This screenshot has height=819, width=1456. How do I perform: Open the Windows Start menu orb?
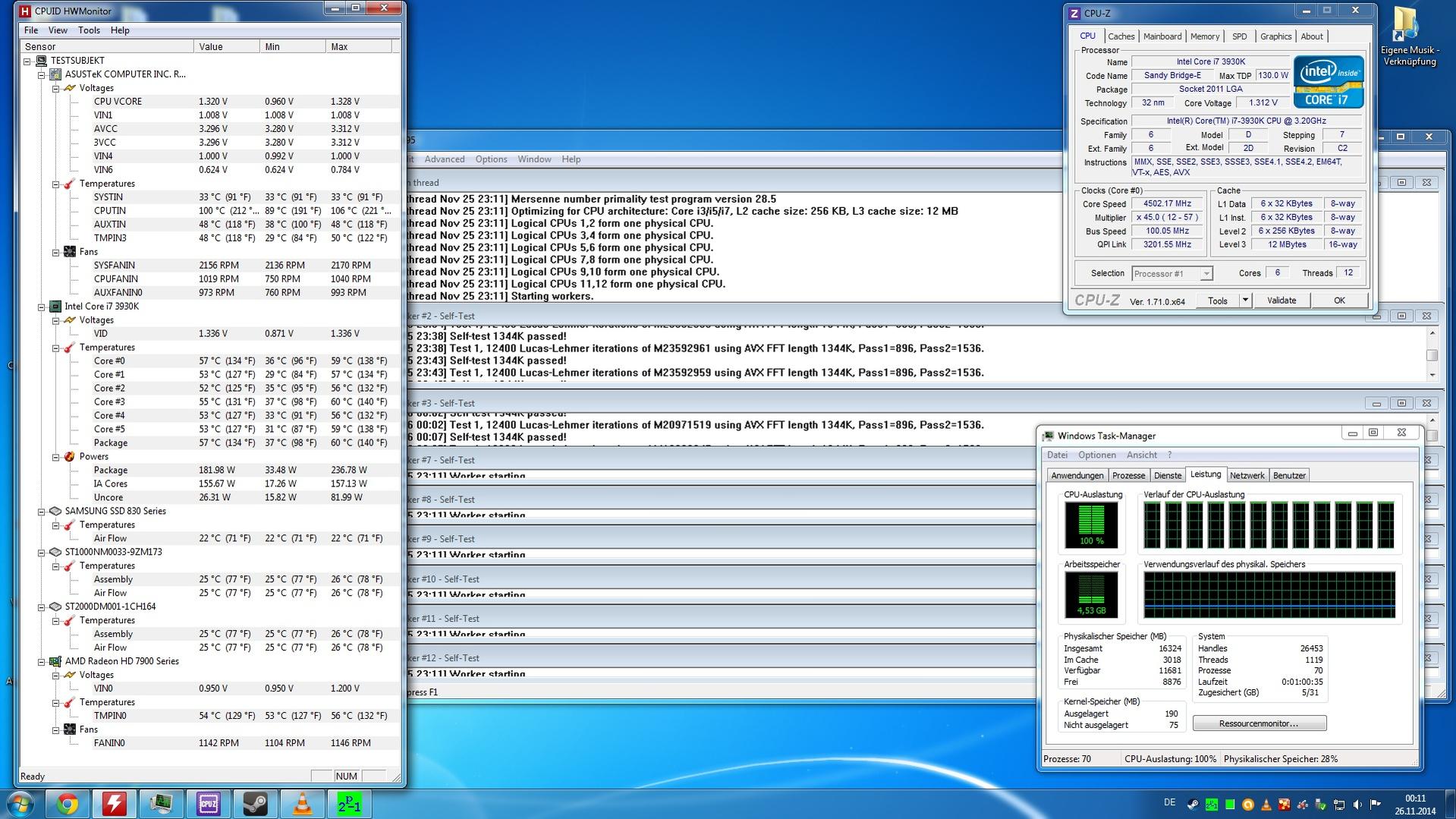(20, 804)
